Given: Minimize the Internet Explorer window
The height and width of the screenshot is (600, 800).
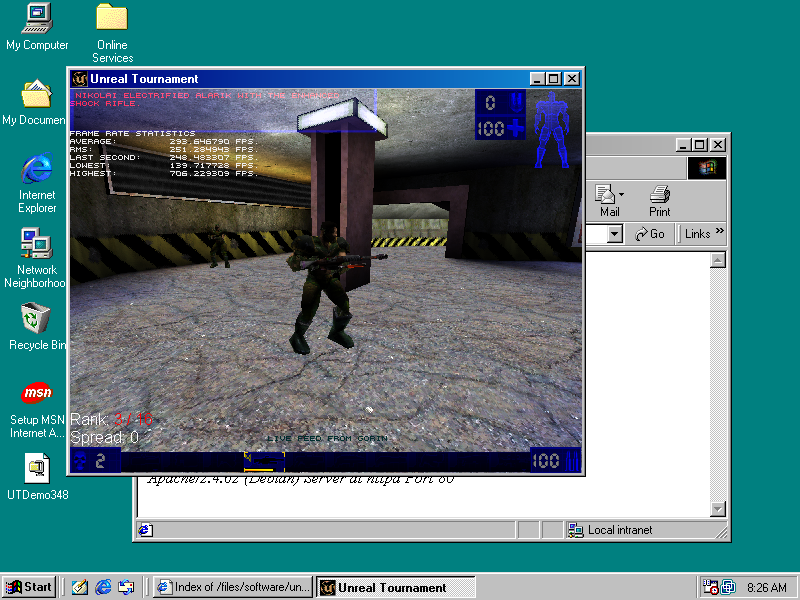Looking at the screenshot, I should (x=683, y=145).
